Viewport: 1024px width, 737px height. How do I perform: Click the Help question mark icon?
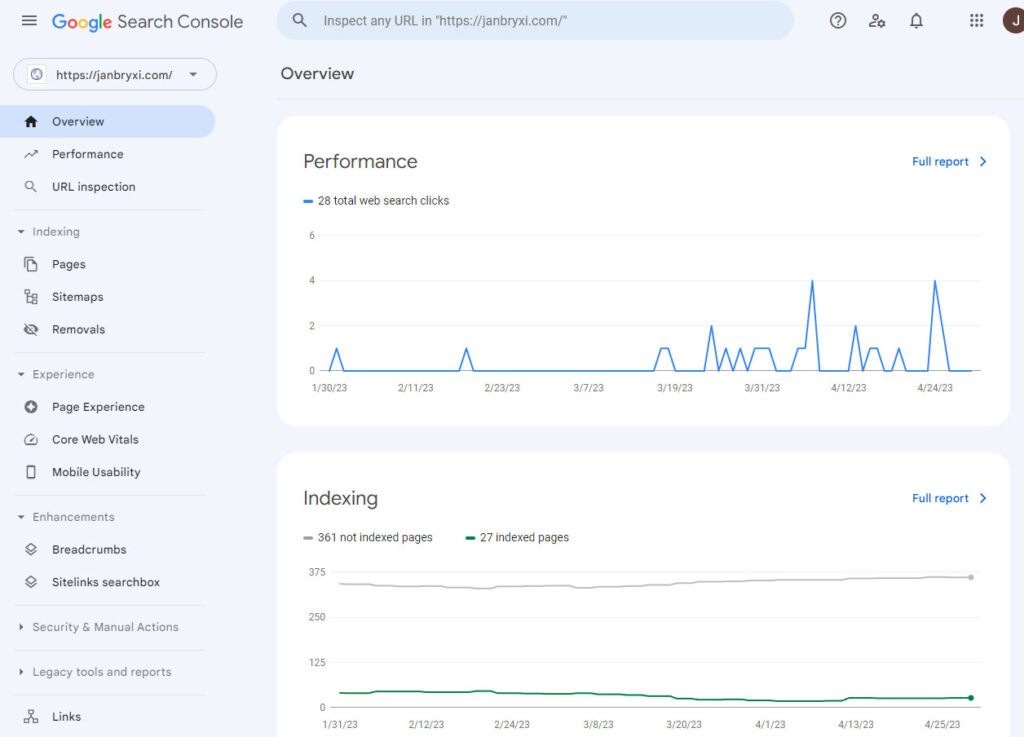(x=838, y=21)
